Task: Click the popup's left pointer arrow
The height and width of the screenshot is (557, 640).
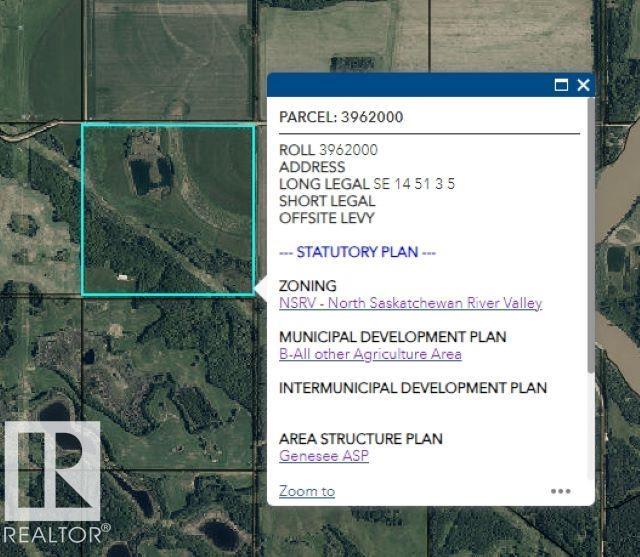Action: point(261,287)
